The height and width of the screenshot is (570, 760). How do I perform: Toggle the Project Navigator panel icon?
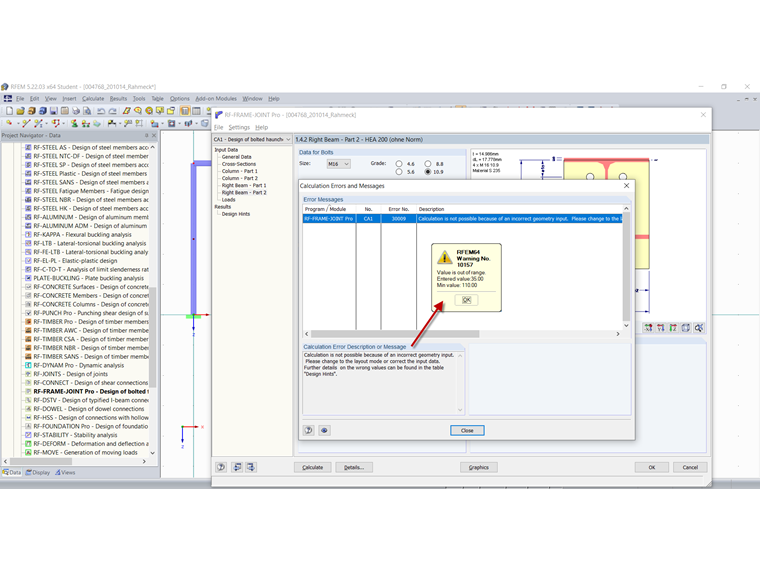[x=185, y=111]
